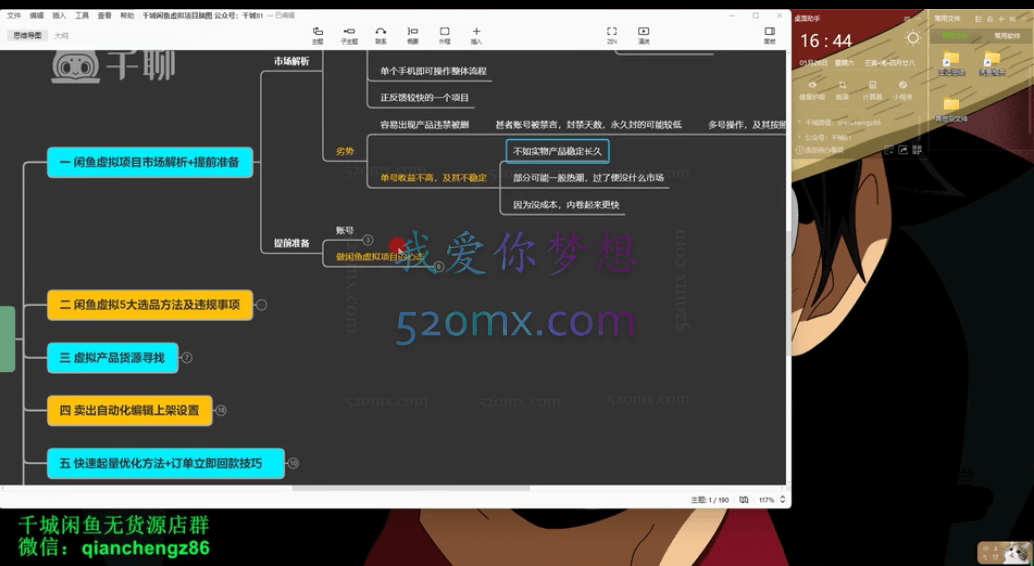Switch to the 大纲 outline tab
Viewport: 1034px width, 566px height.
[61, 36]
